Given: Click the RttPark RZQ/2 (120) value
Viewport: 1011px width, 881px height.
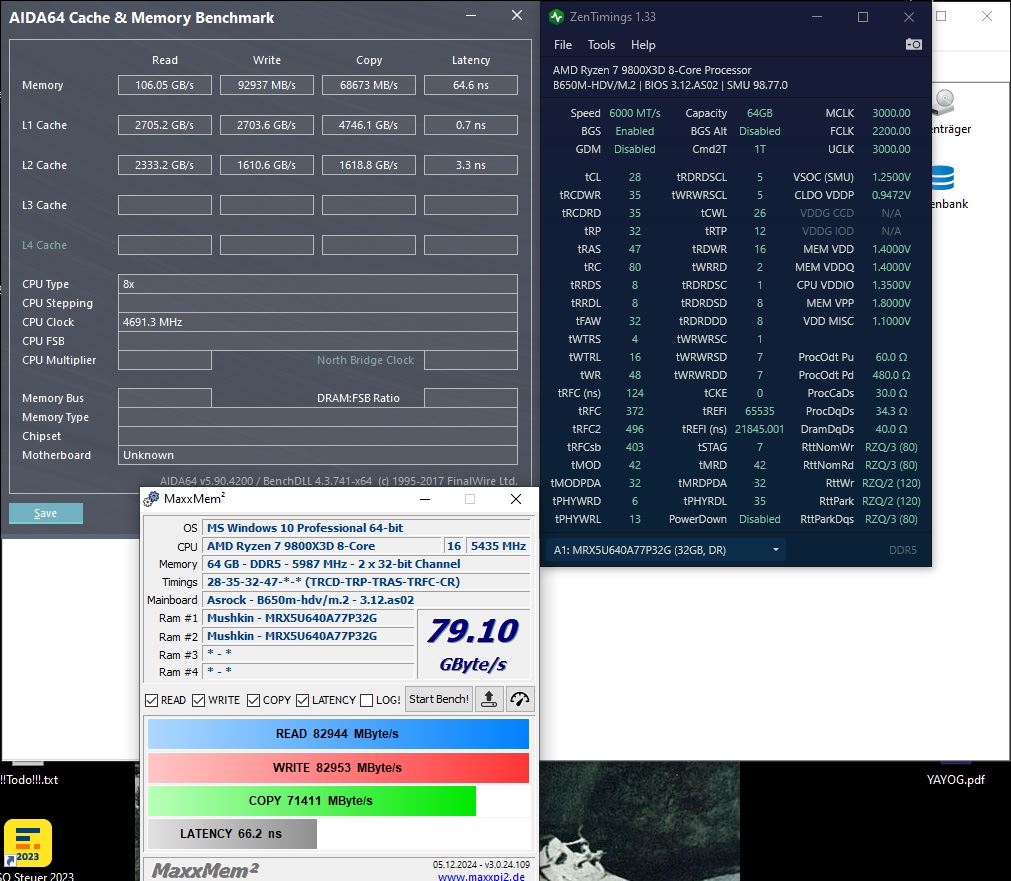Looking at the screenshot, I should coord(891,501).
